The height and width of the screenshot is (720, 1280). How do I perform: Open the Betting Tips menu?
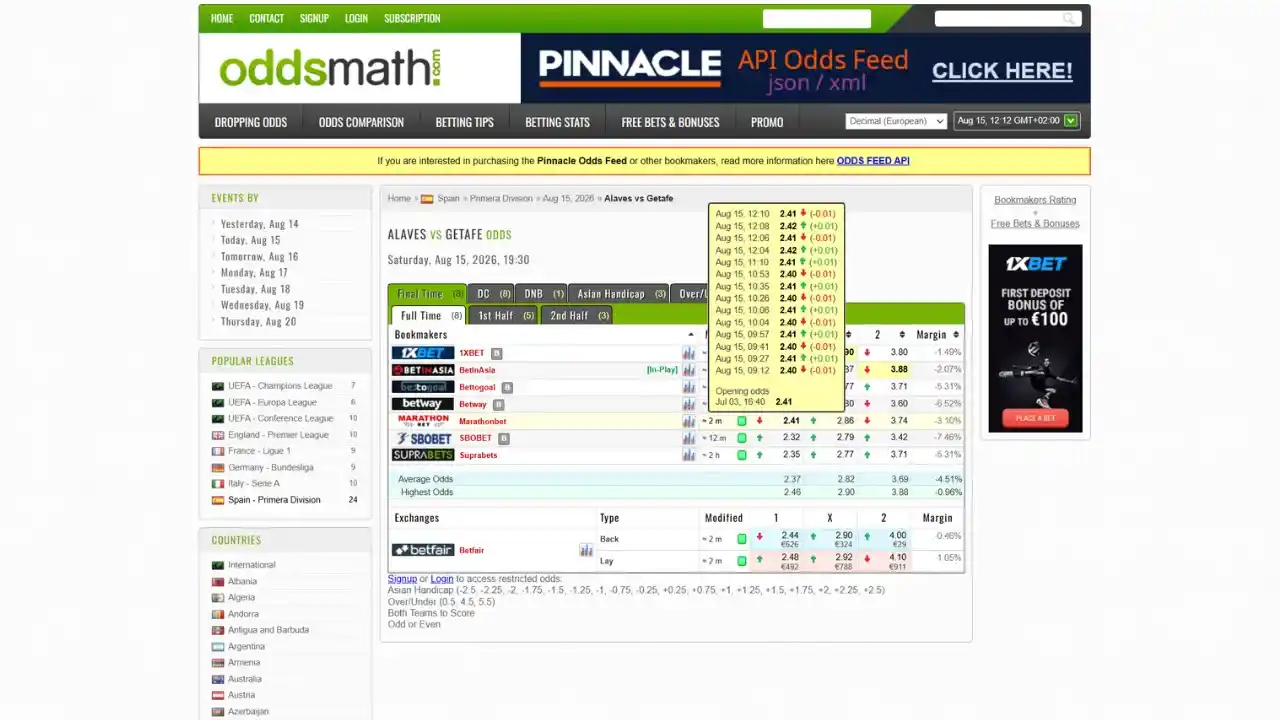coord(465,122)
